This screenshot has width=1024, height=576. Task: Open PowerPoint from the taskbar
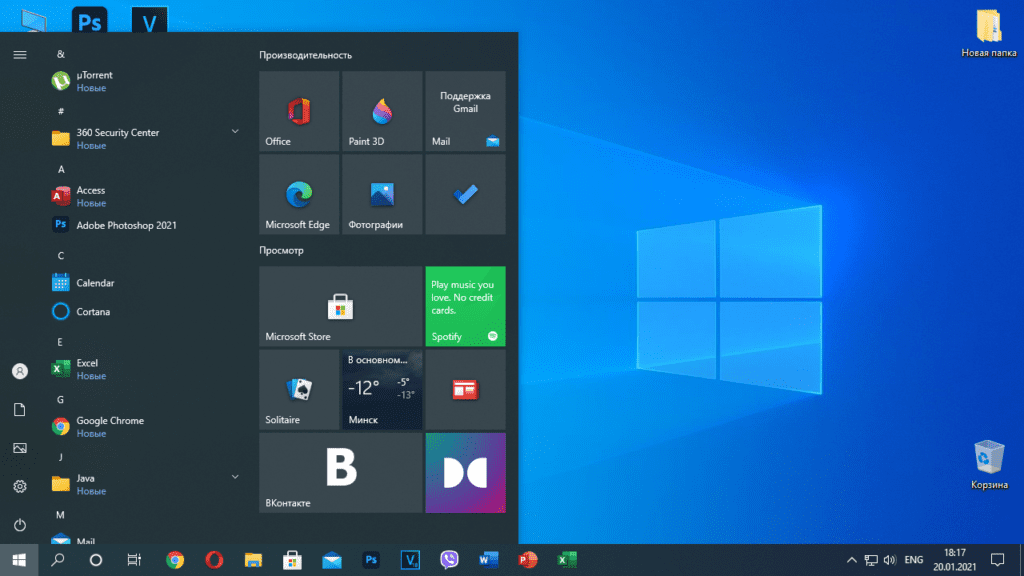tap(528, 560)
